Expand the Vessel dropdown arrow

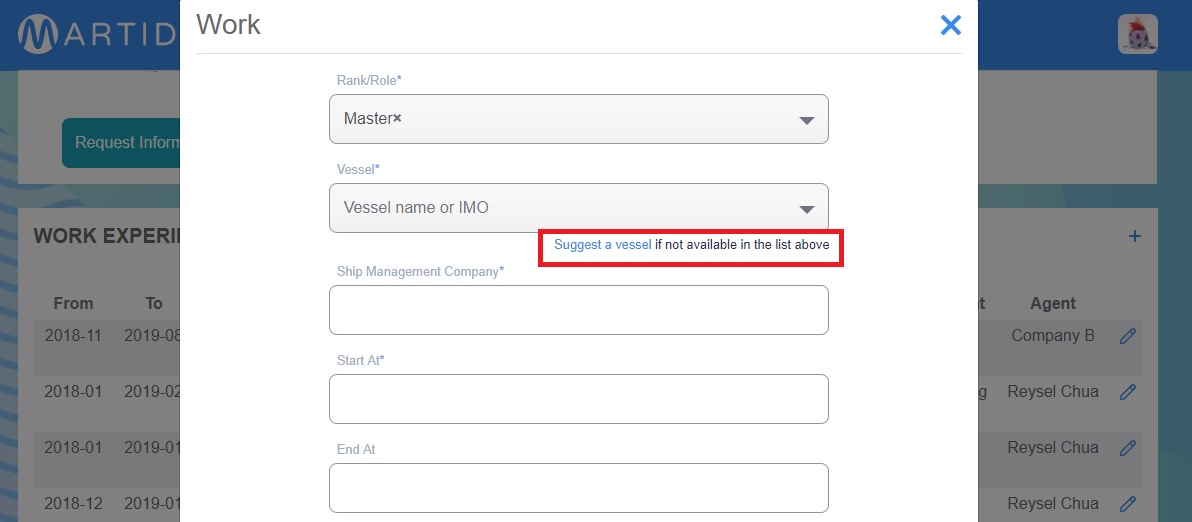point(807,209)
